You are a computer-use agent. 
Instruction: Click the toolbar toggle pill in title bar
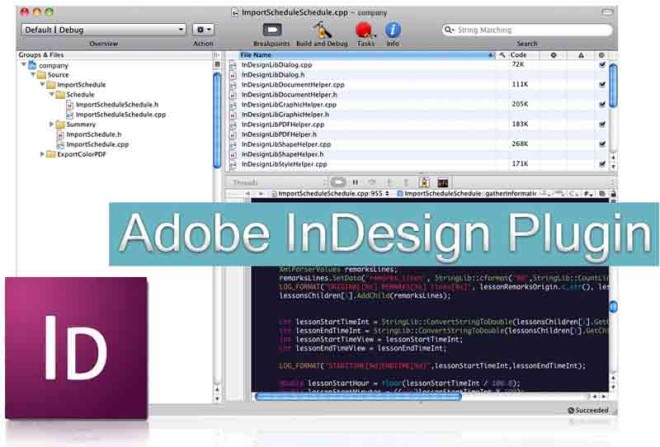pos(607,12)
